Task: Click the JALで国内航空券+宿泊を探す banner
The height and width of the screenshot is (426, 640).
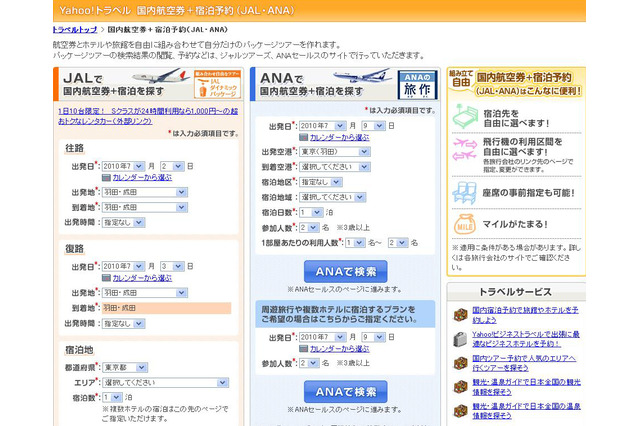Action: pos(149,84)
